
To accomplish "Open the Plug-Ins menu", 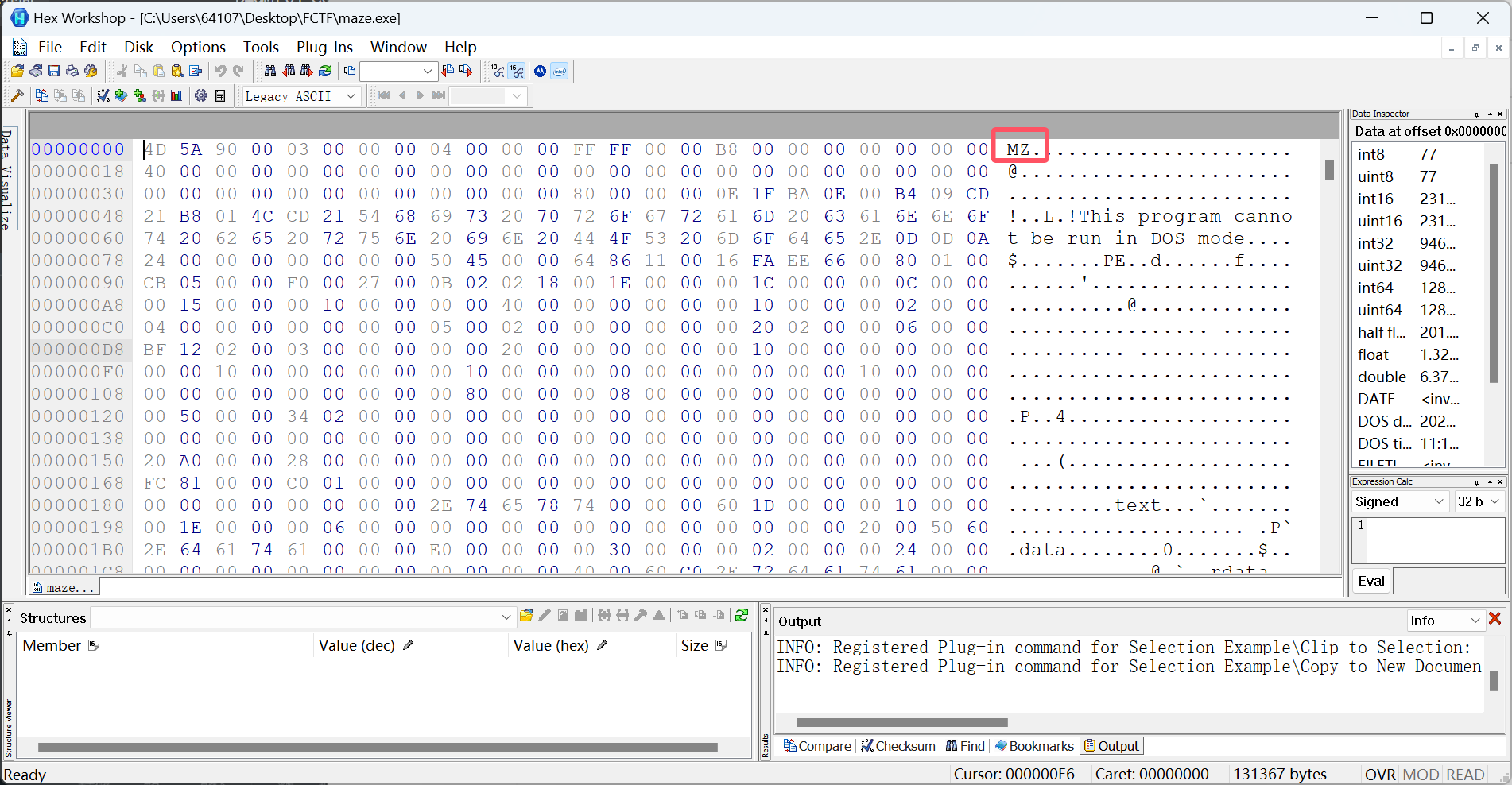I will (324, 47).
